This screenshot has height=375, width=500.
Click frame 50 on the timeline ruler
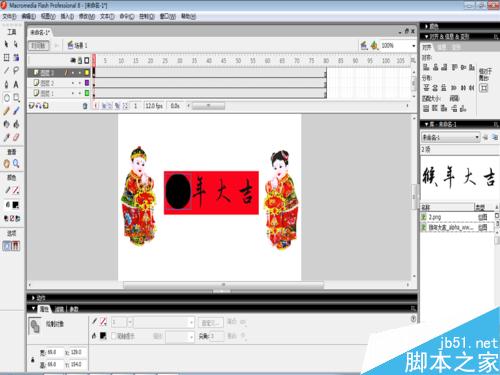(x=238, y=61)
